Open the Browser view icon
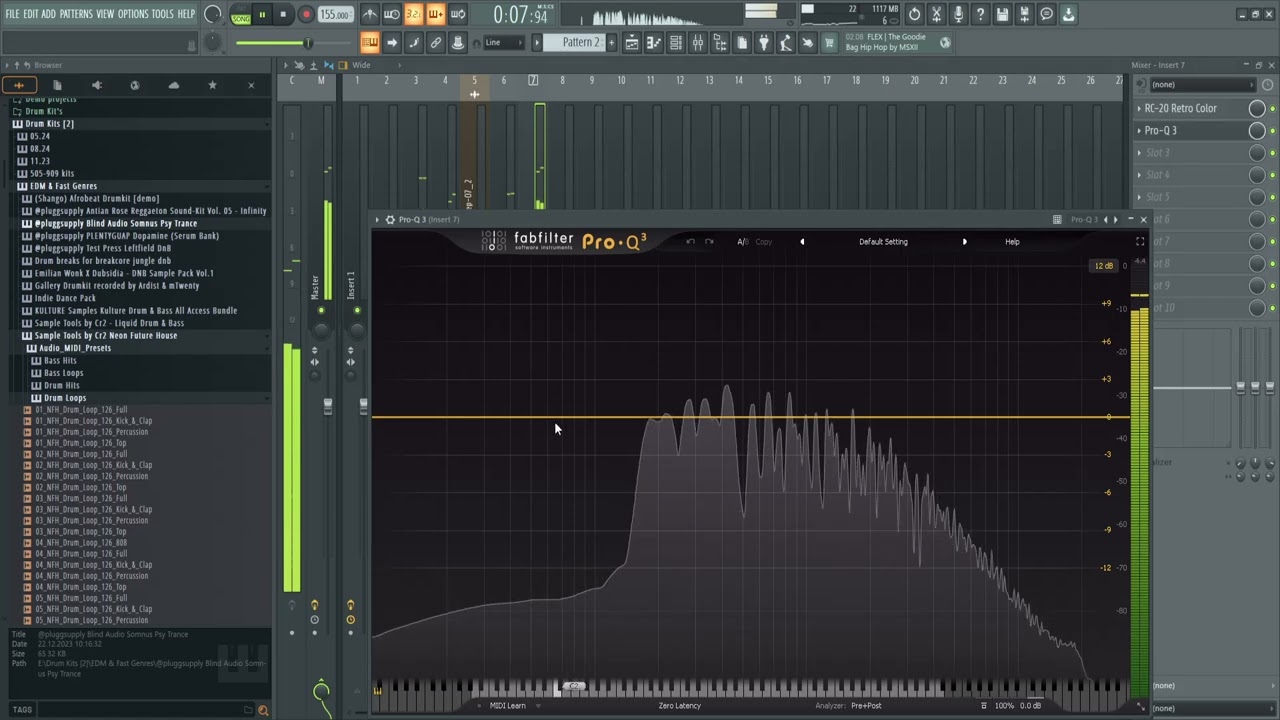This screenshot has width=1280, height=720. click(x=720, y=42)
